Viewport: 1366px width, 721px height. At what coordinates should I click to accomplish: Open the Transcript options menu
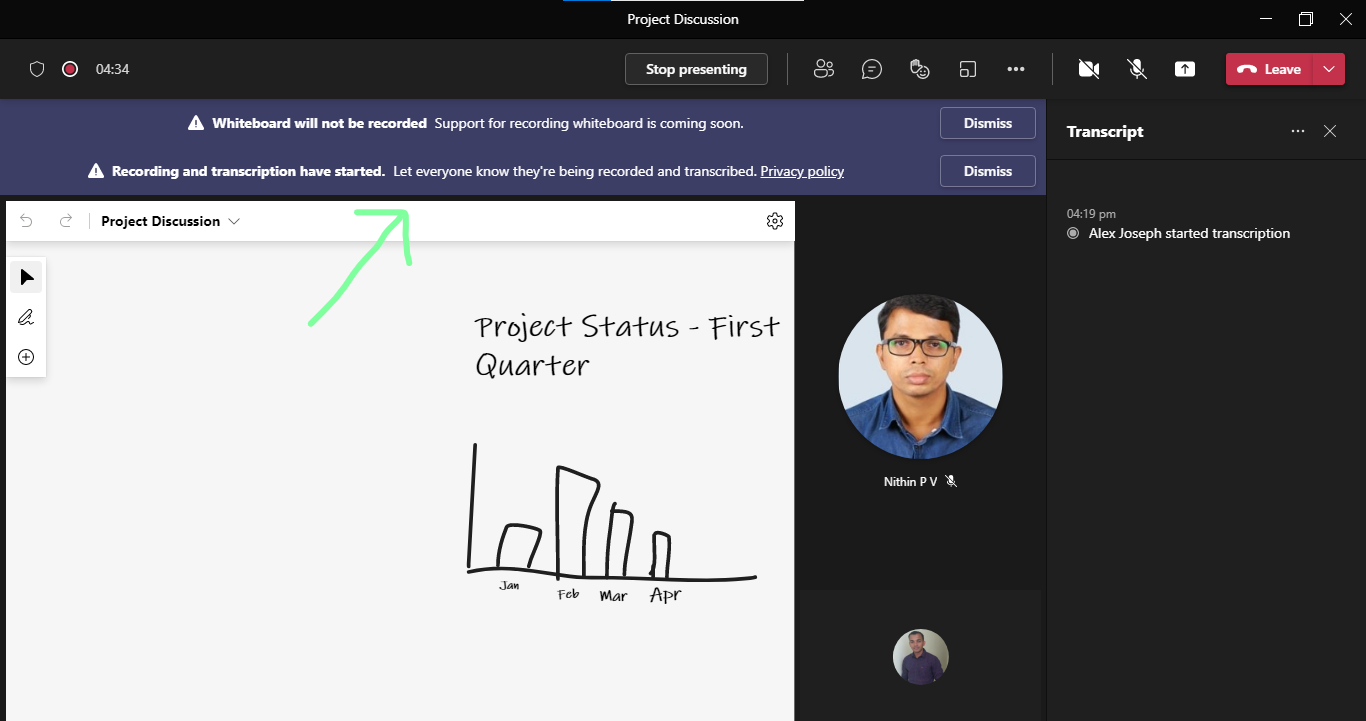(x=1297, y=131)
